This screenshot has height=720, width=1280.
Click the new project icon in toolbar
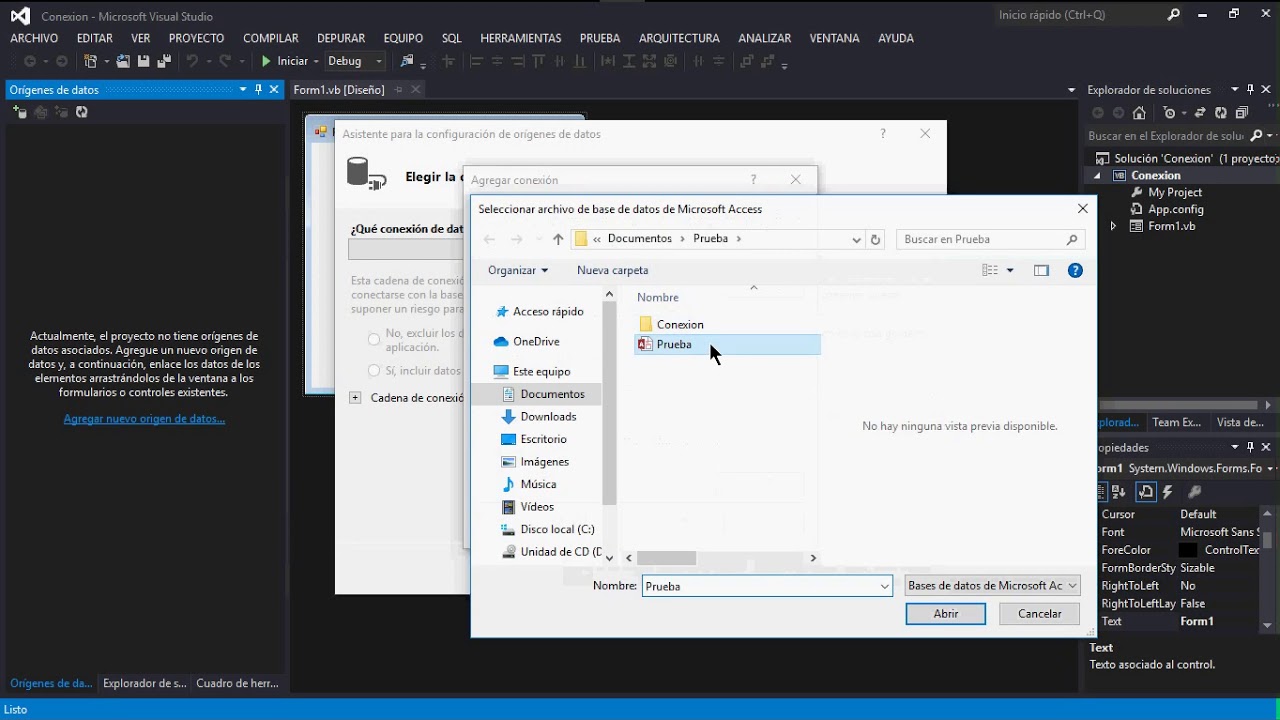point(91,61)
